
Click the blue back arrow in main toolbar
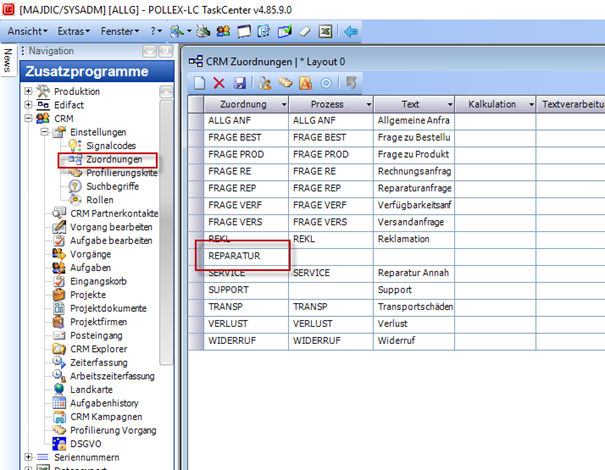click(351, 31)
